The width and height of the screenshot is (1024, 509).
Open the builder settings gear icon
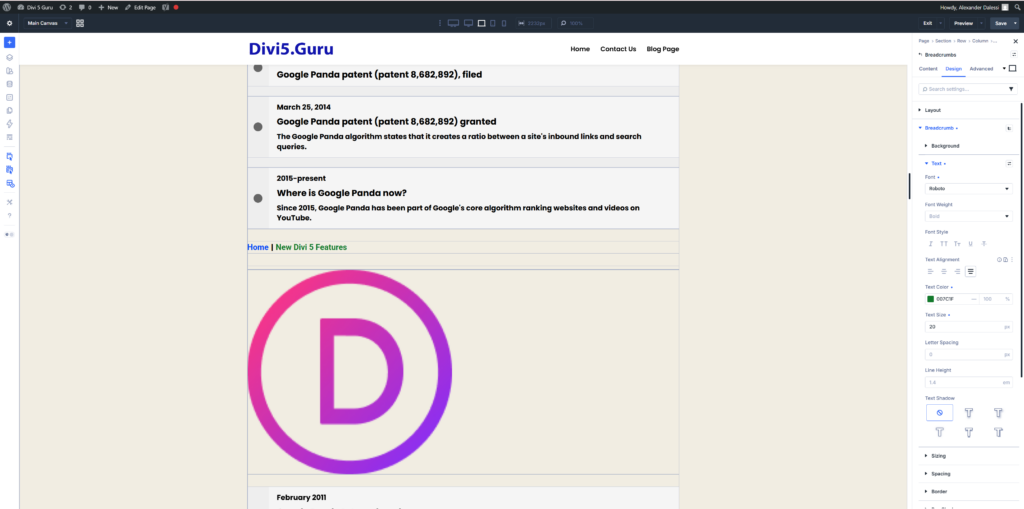click(x=9, y=23)
